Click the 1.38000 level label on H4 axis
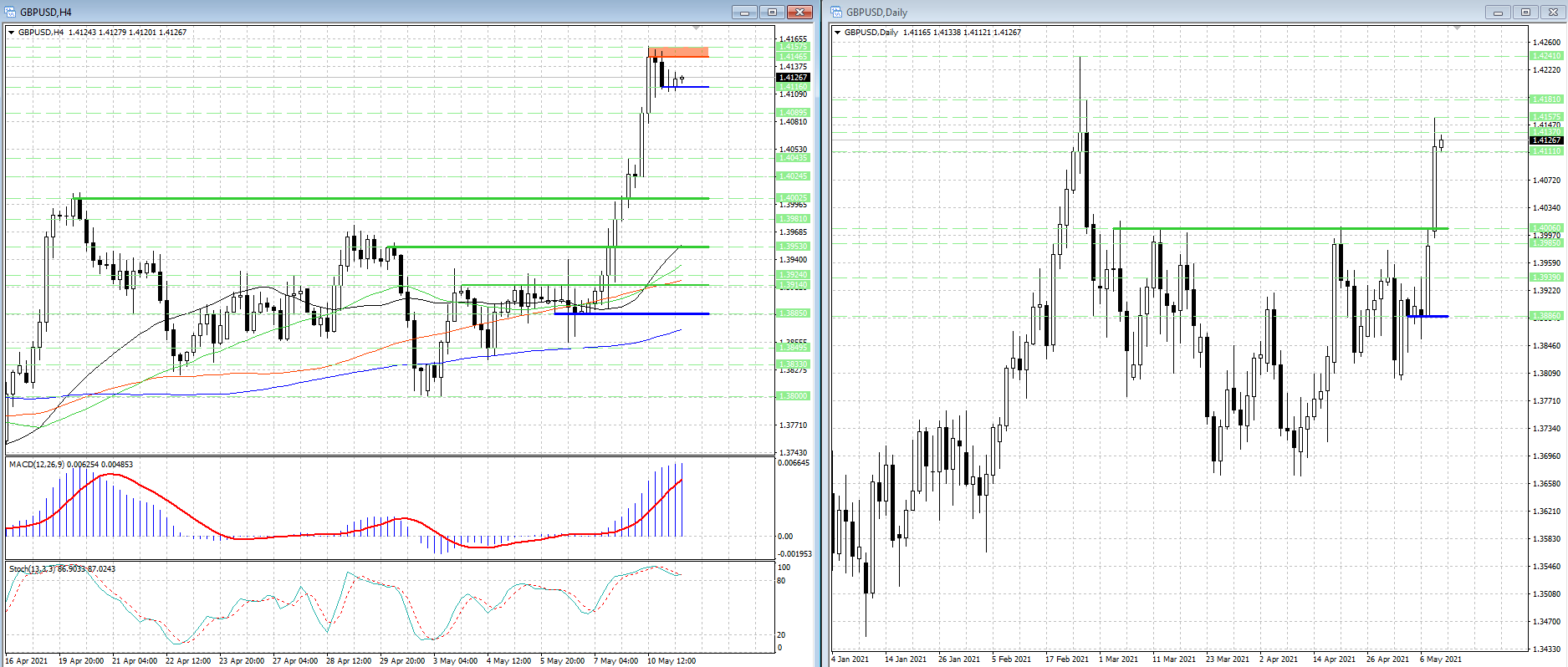1568x667 pixels. point(794,396)
